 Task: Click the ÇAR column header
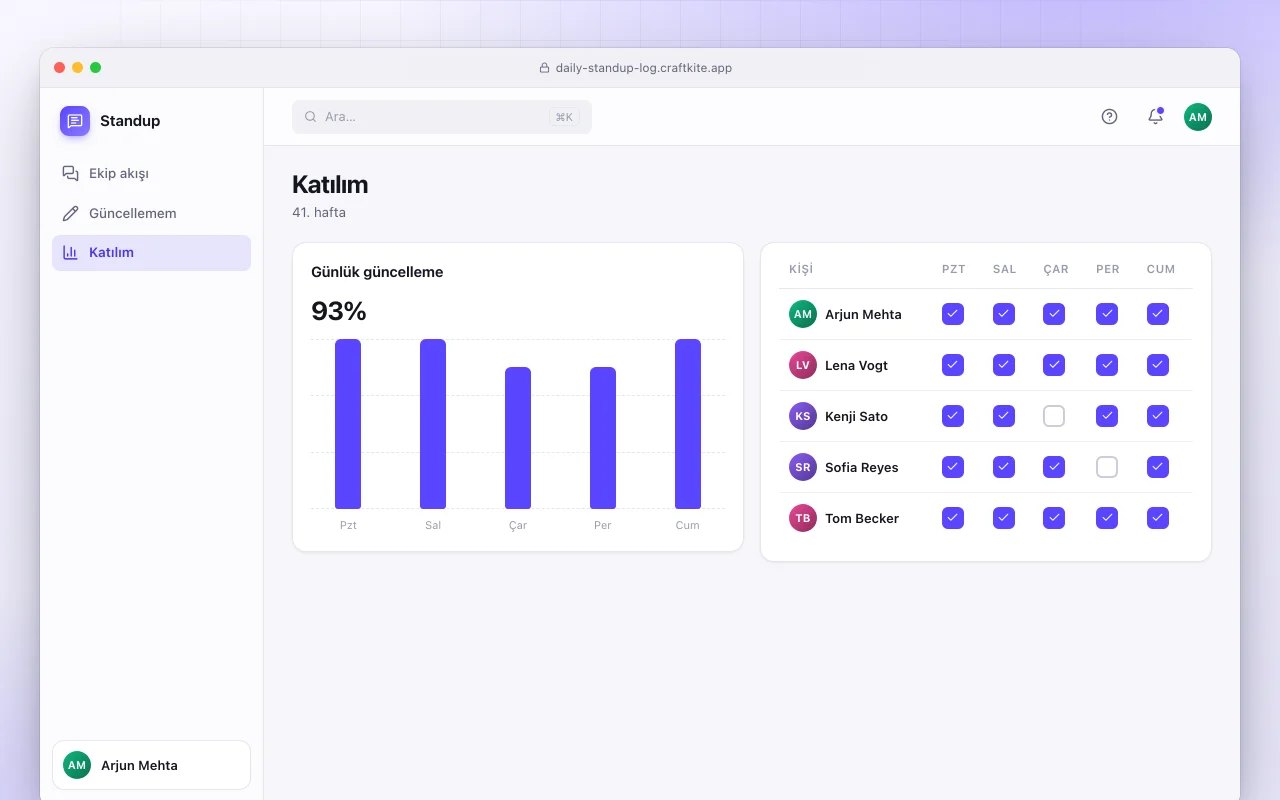1056,269
